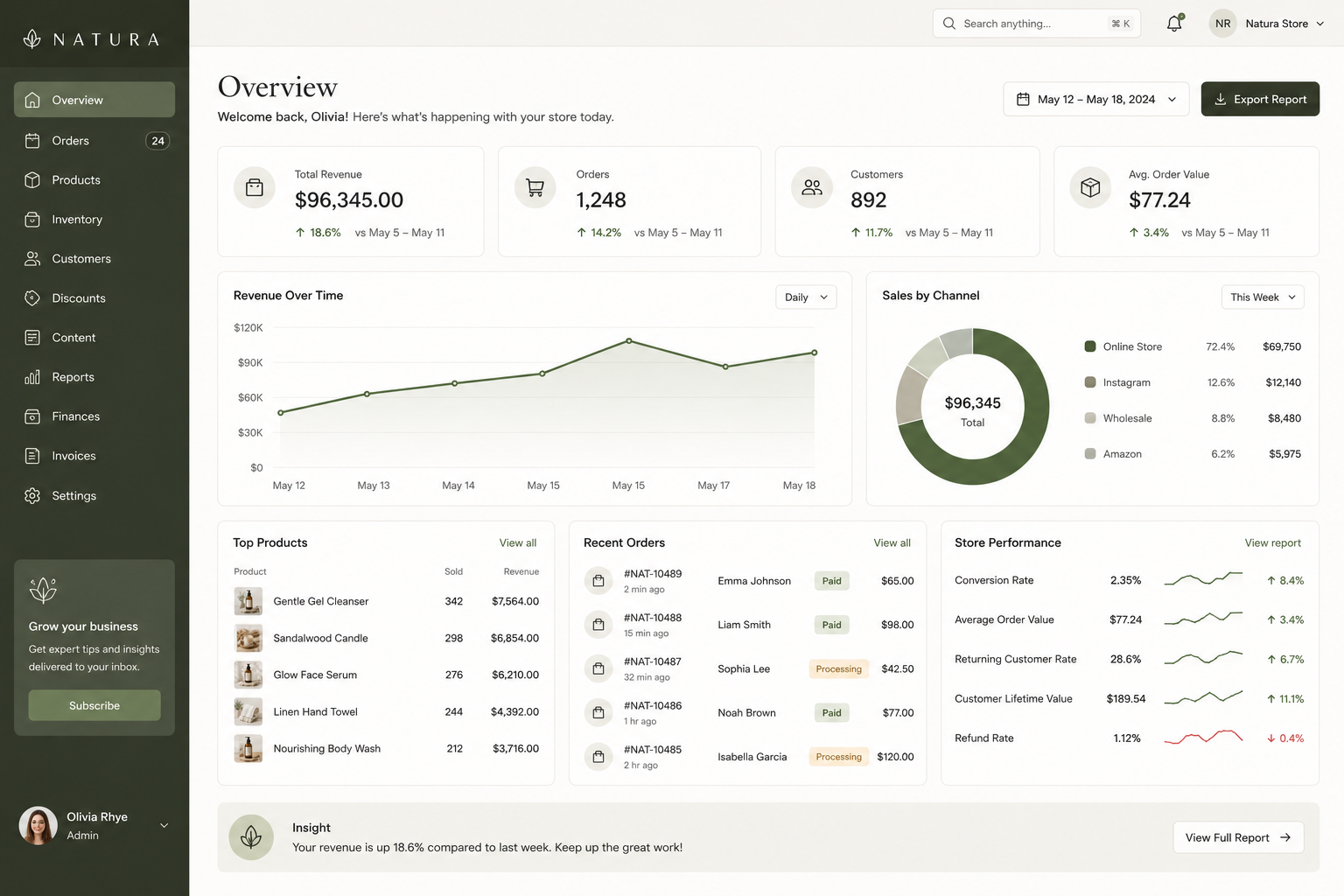This screenshot has height=896, width=1344.
Task: Click the Products box icon in sidebar
Action: click(32, 179)
